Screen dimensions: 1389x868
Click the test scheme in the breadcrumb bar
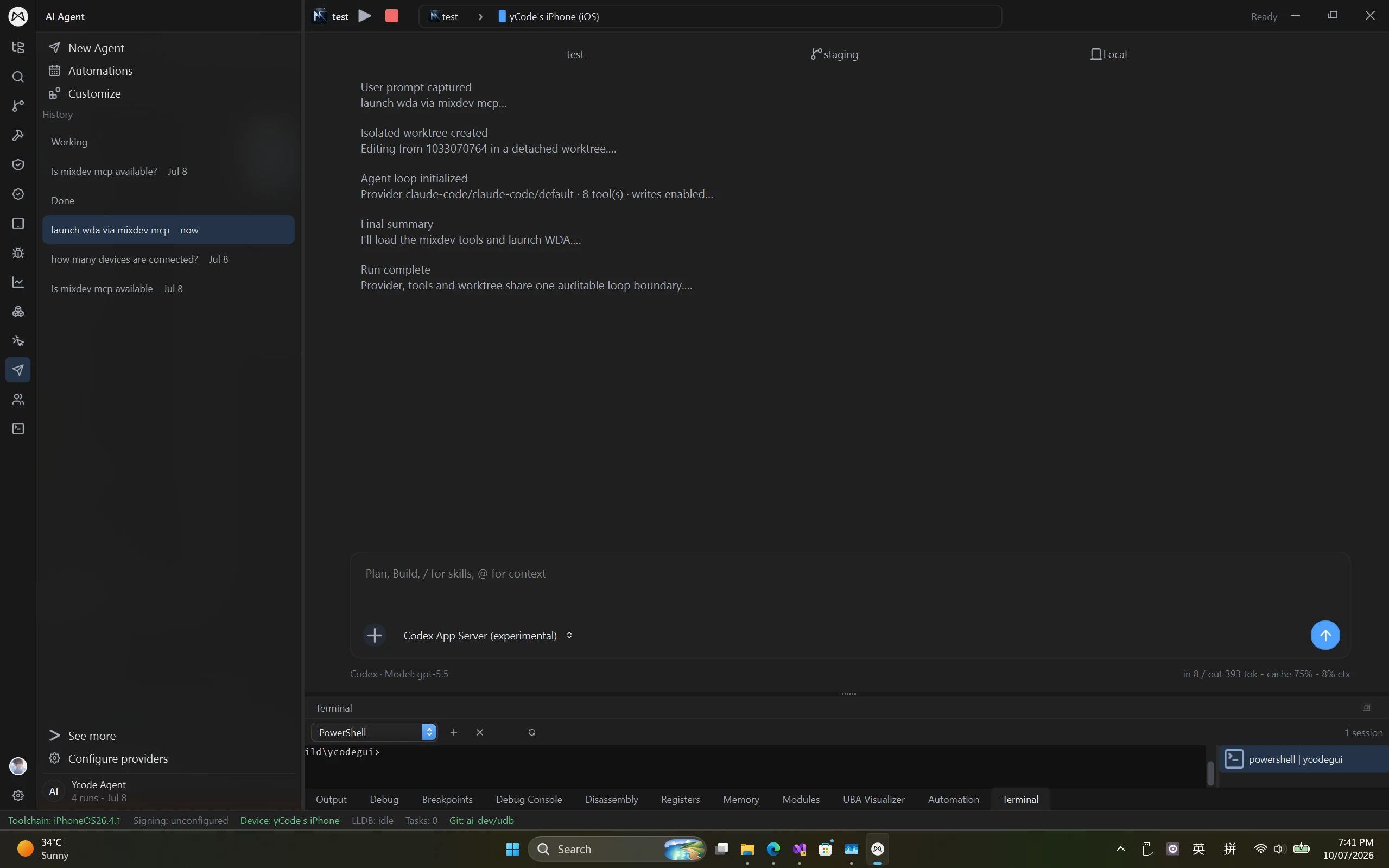click(x=443, y=17)
